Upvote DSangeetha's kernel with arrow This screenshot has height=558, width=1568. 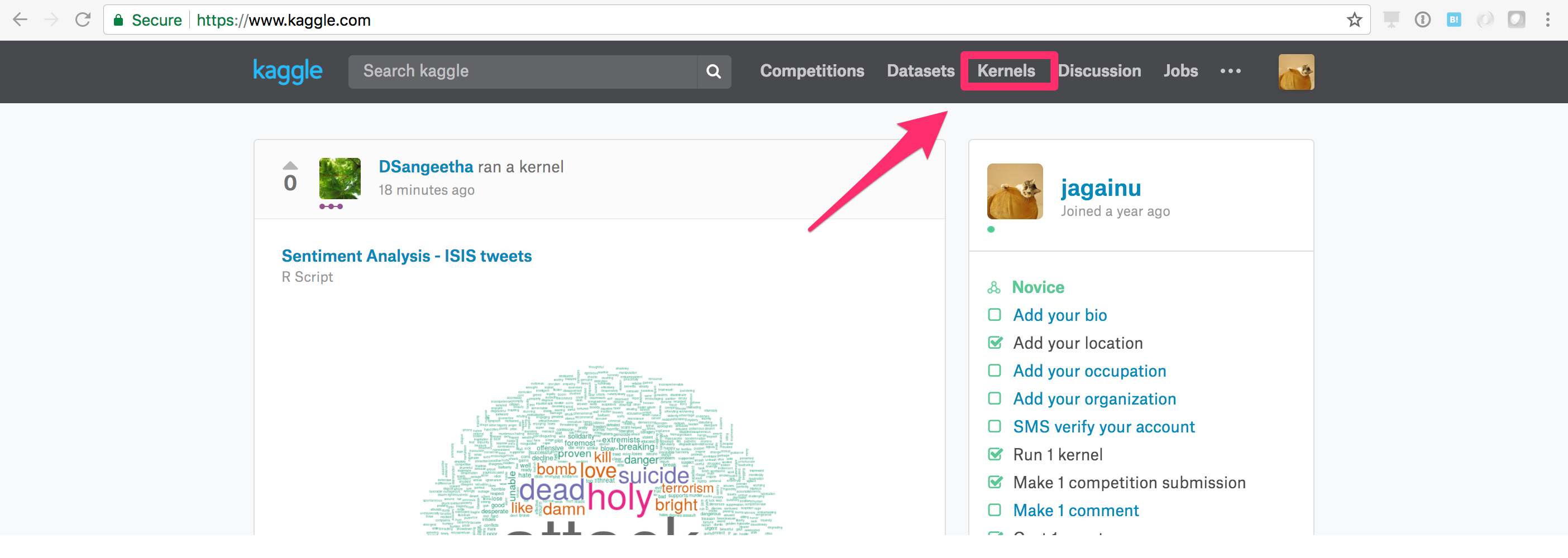(290, 166)
